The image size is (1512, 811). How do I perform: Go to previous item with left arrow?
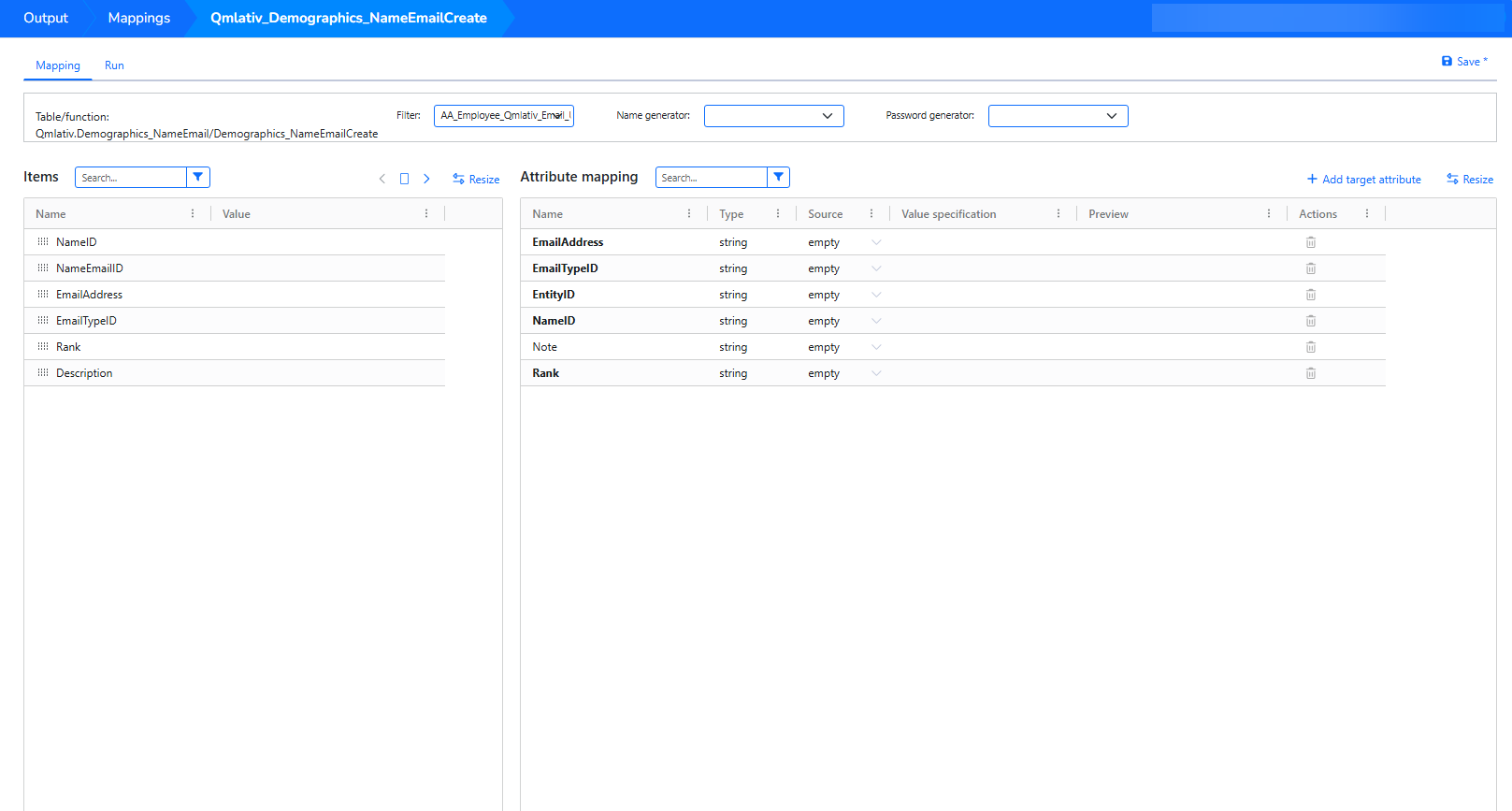382,179
